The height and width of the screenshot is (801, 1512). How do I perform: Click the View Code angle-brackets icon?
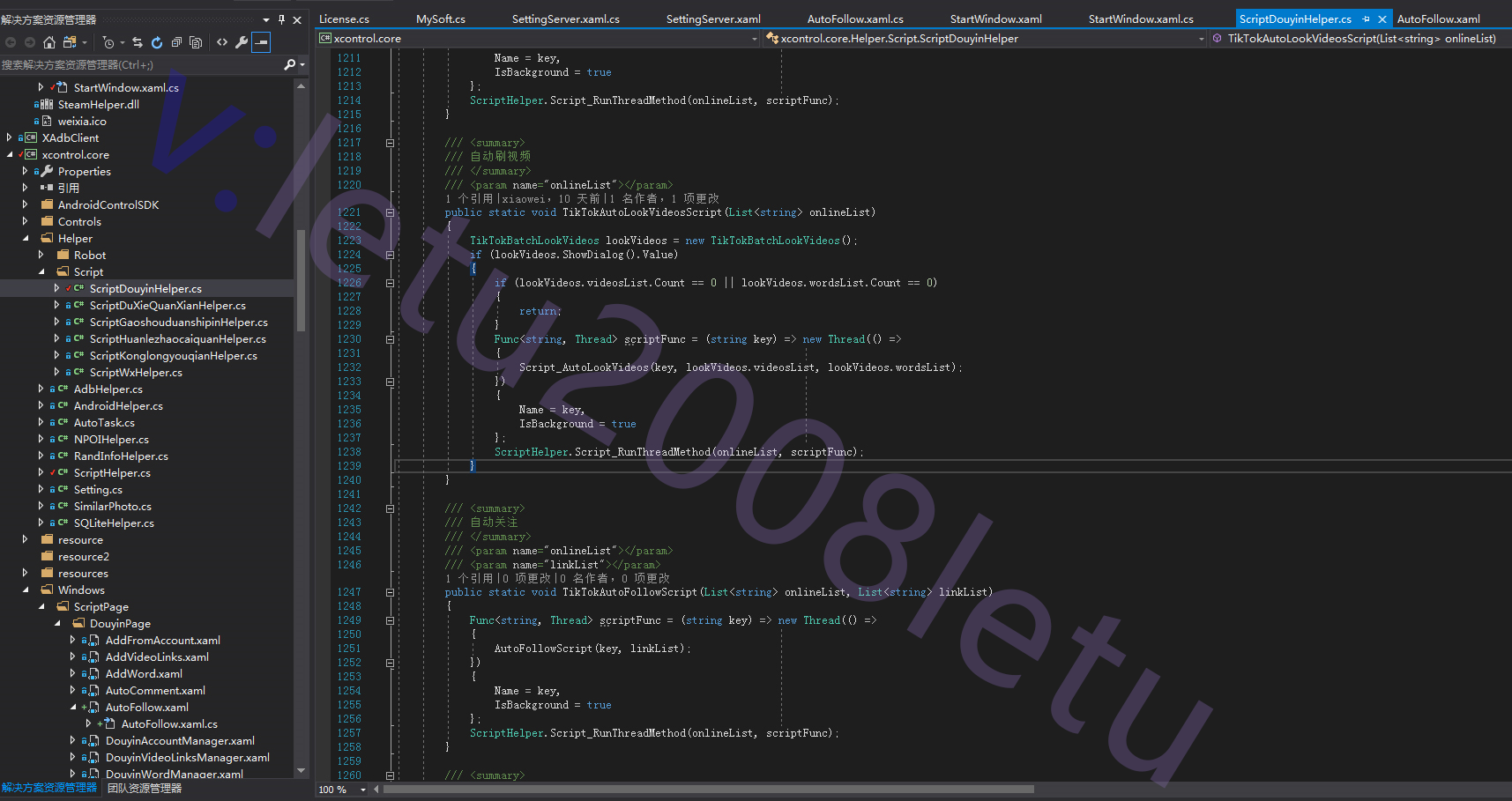click(x=222, y=42)
